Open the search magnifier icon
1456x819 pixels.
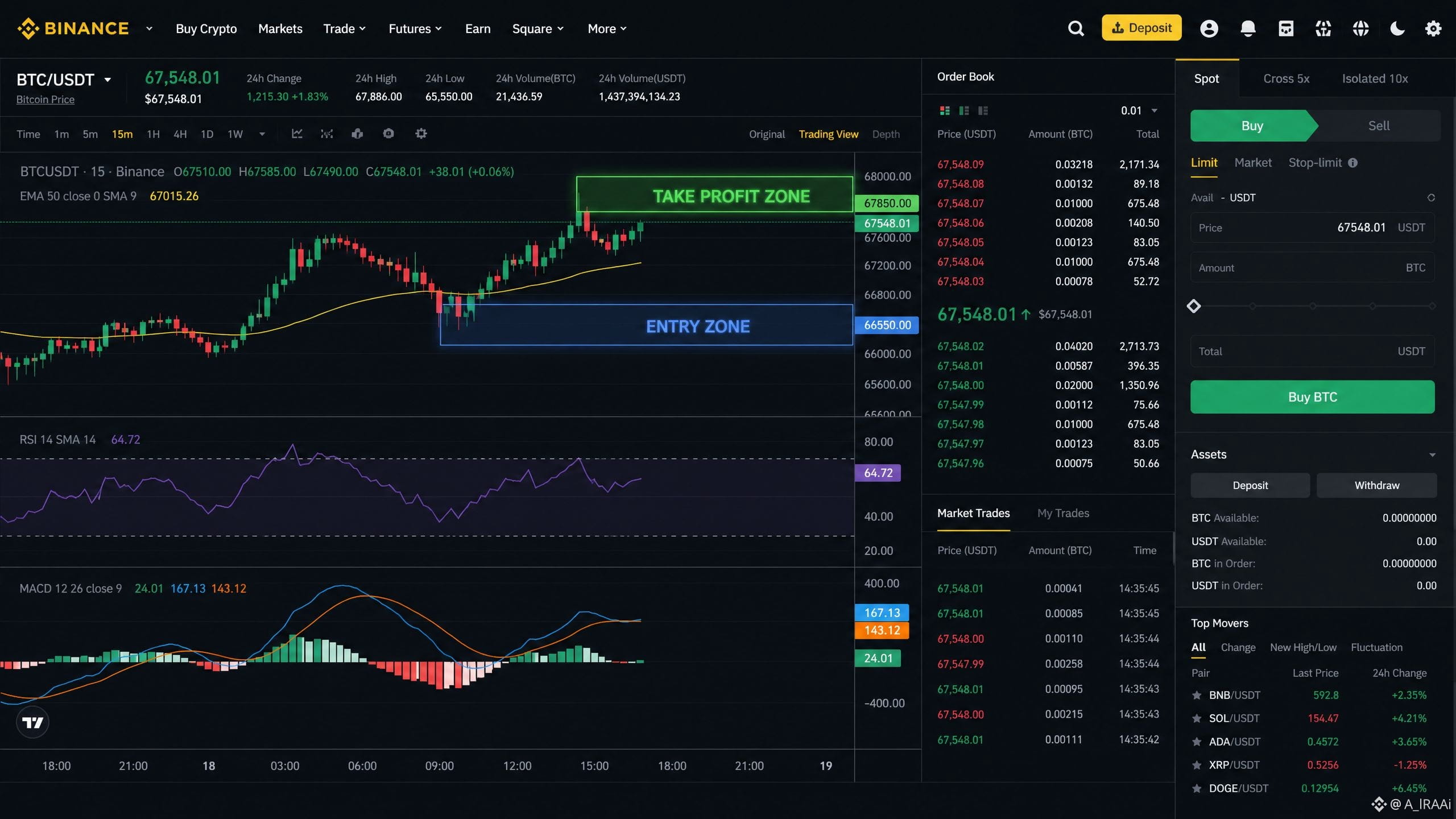coord(1076,28)
